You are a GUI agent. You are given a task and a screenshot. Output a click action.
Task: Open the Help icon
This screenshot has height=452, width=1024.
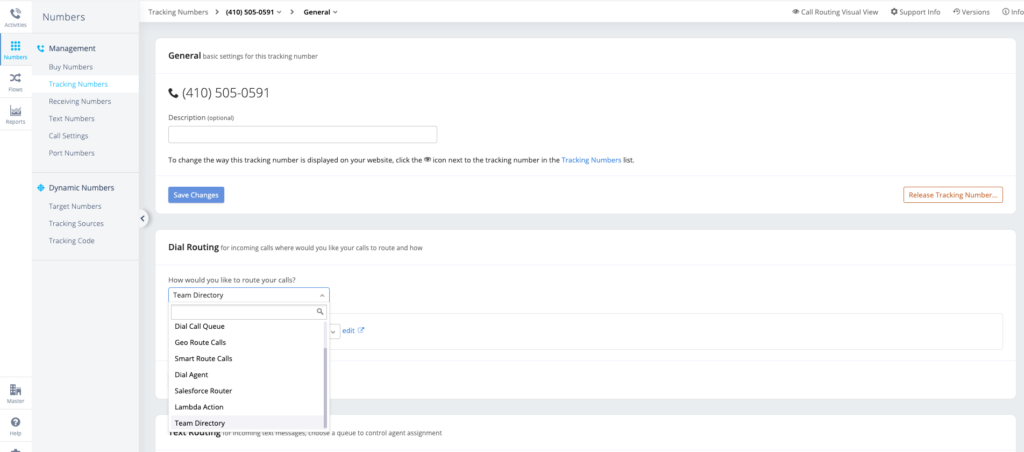point(15,425)
